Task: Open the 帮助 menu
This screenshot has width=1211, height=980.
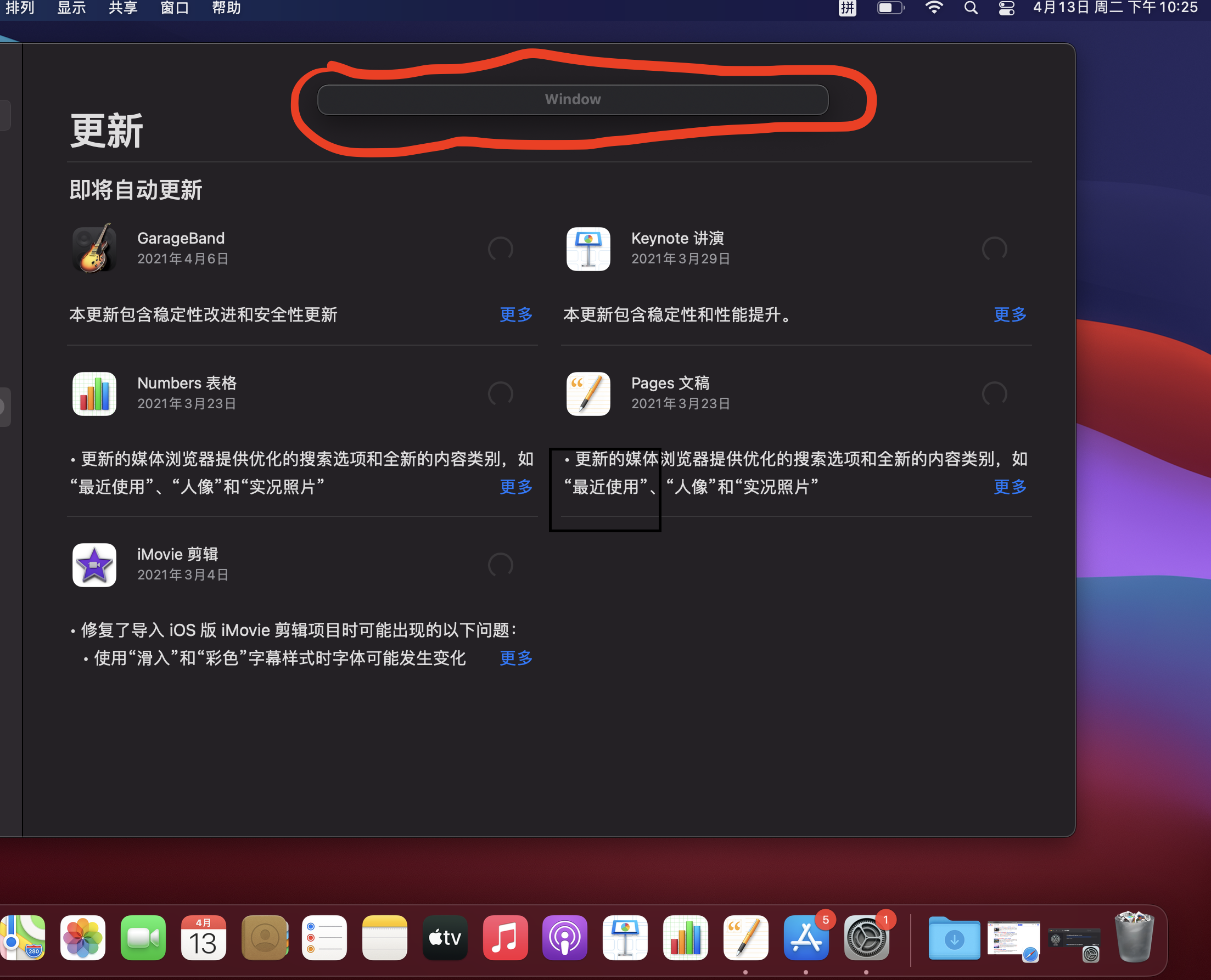Action: point(226,8)
